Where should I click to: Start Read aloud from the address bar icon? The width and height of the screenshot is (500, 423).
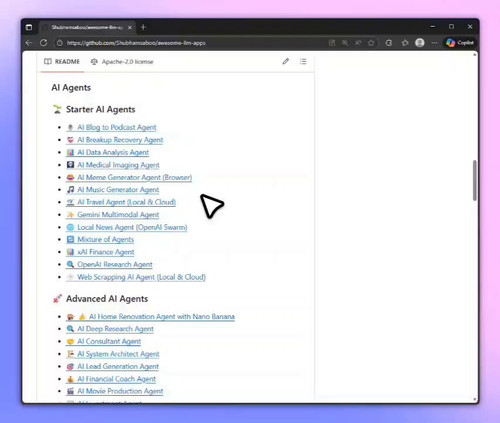358,43
